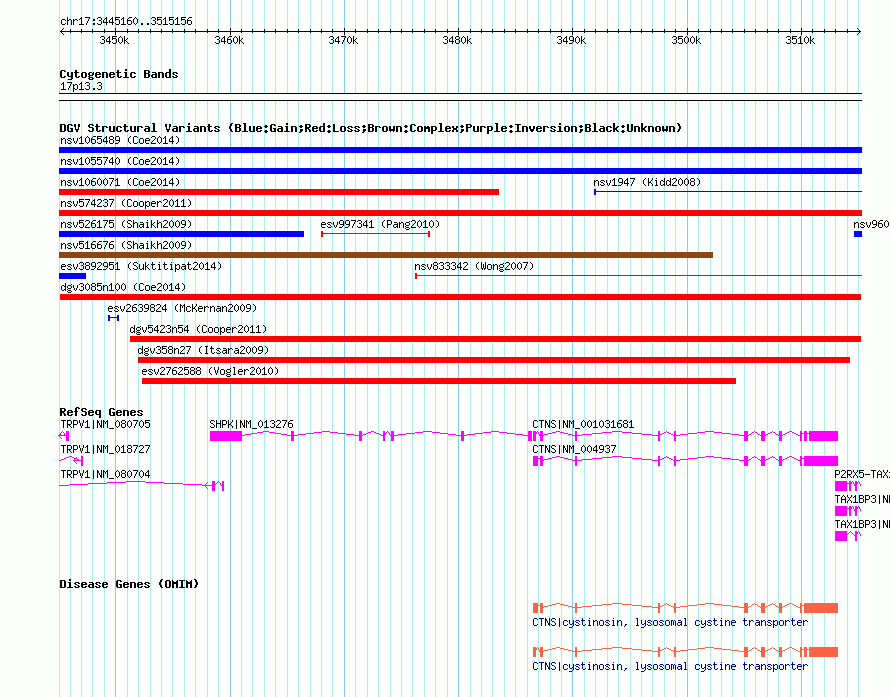
Task: Open the TRPV1|NM_080704 gene label
Action: pos(105,474)
